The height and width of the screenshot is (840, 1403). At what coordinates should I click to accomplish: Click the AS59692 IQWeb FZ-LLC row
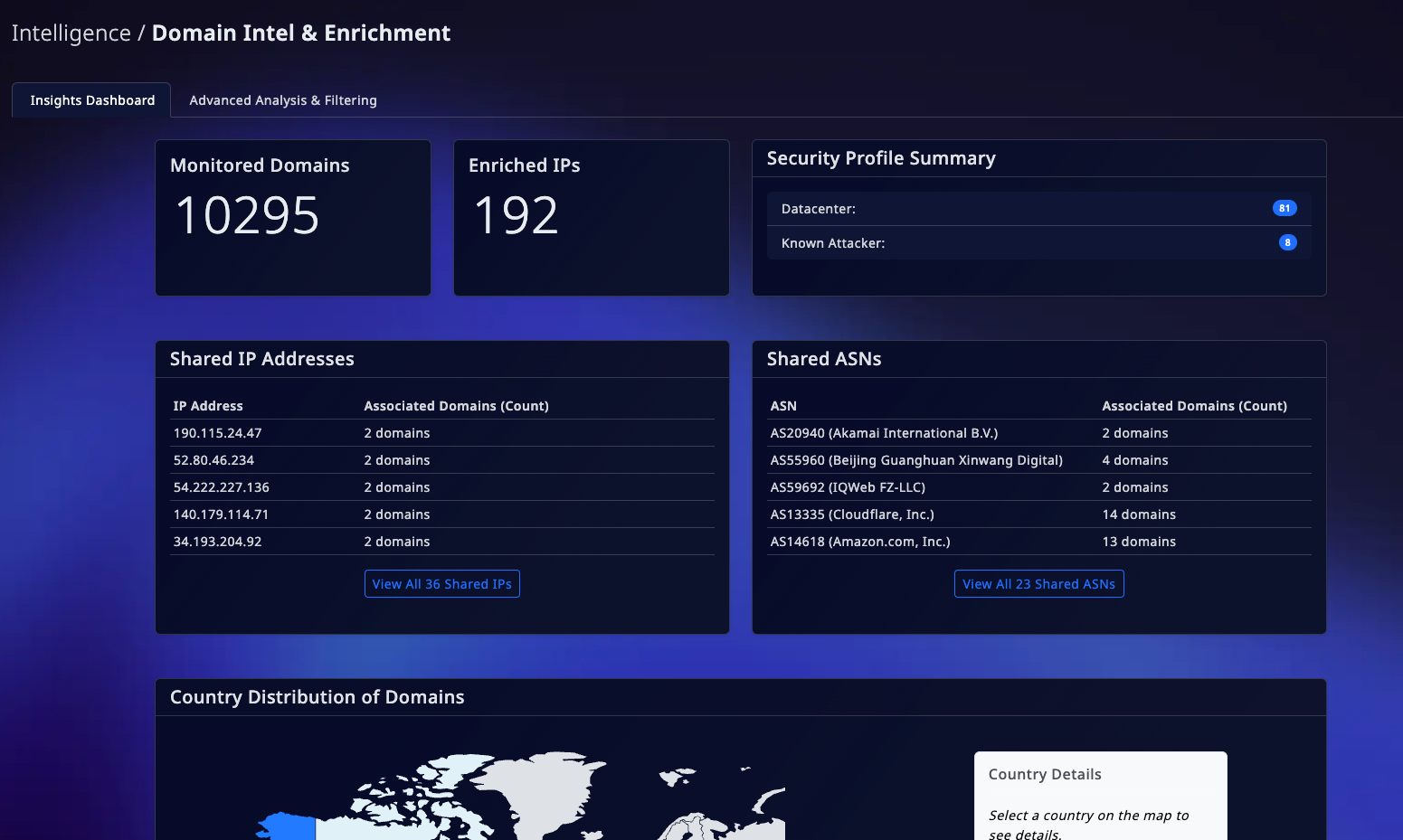1039,487
